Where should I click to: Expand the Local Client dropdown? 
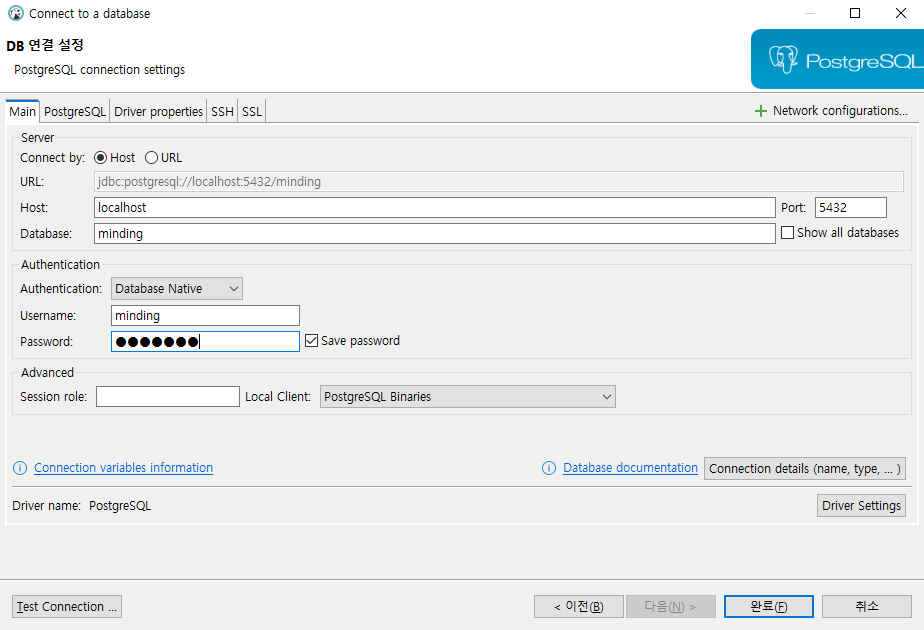click(468, 397)
